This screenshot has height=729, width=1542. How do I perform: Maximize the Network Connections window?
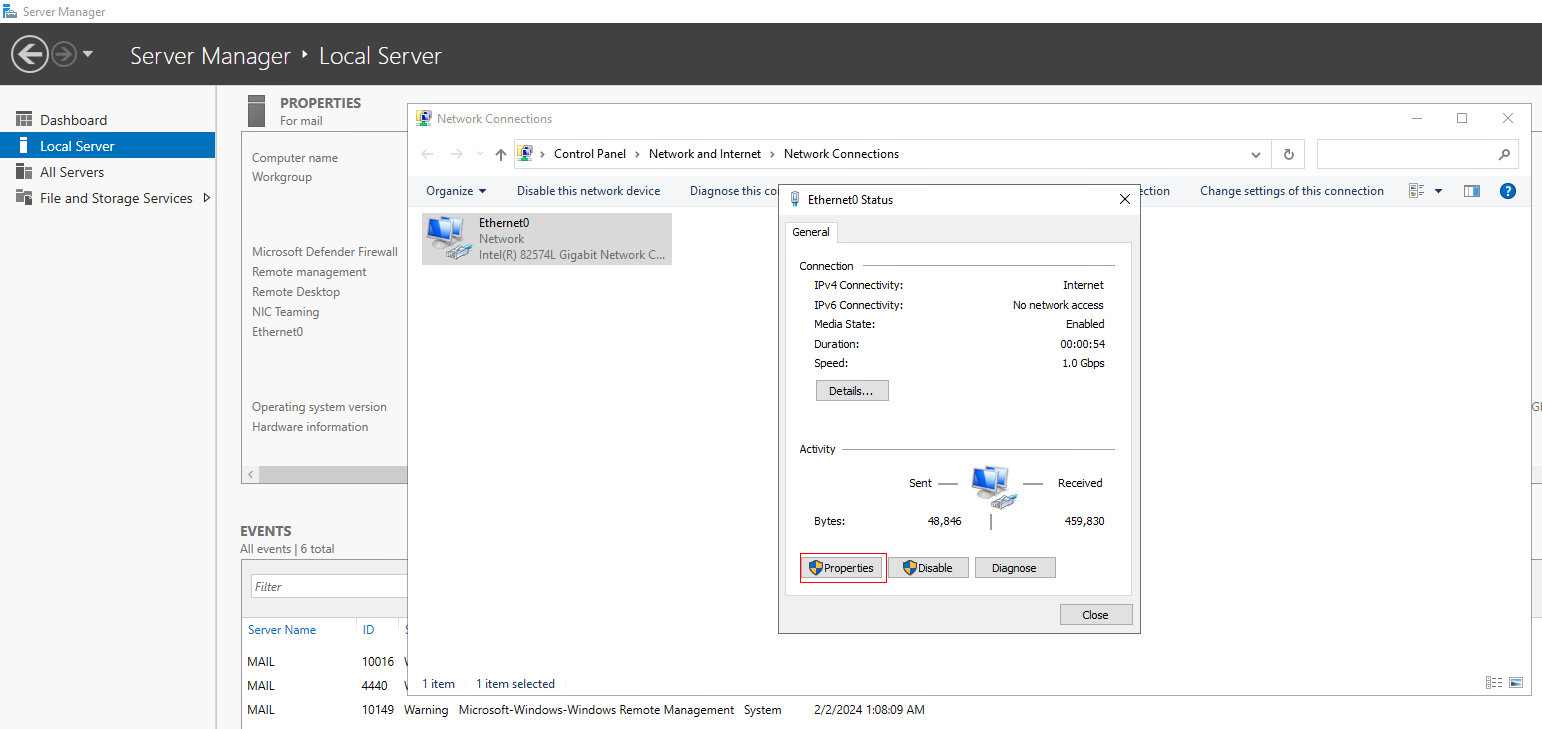(1462, 118)
